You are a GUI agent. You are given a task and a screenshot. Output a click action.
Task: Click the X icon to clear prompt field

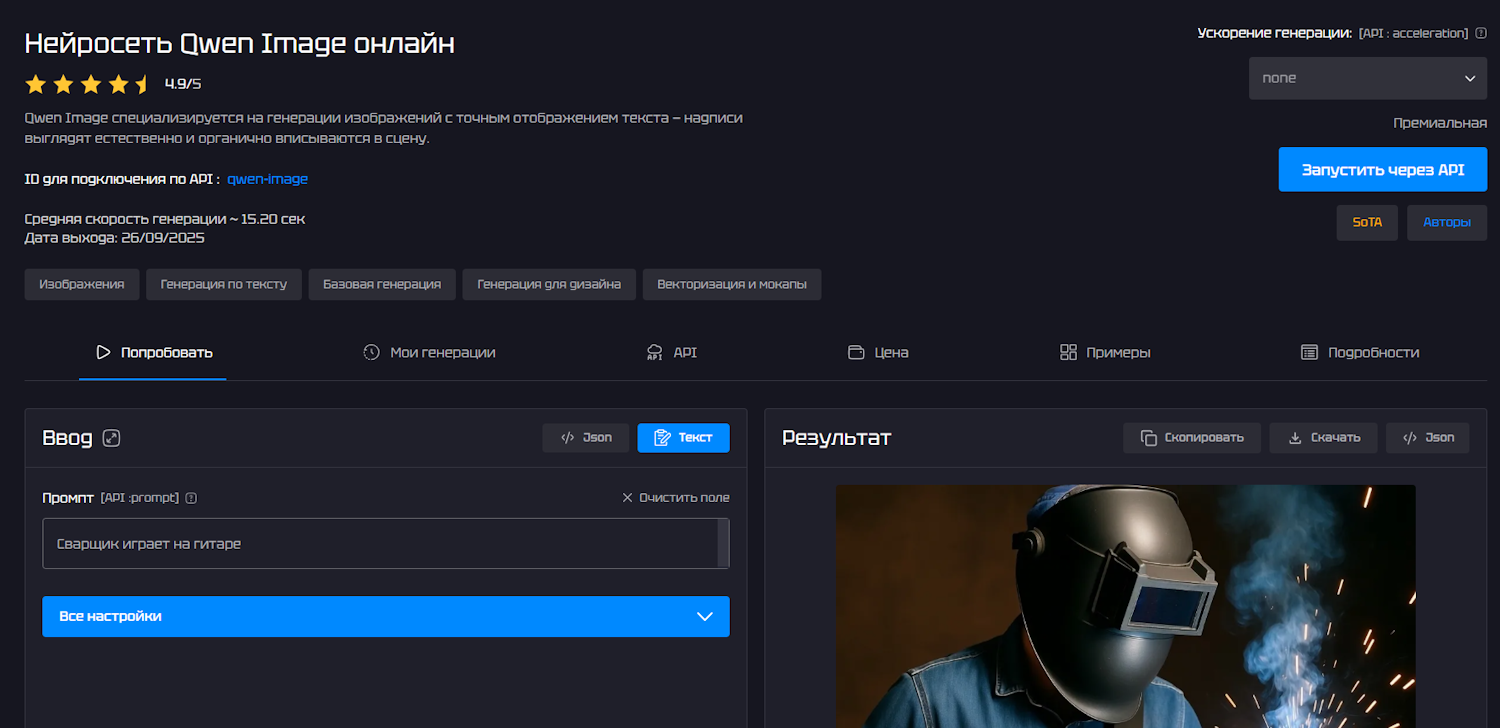(627, 498)
